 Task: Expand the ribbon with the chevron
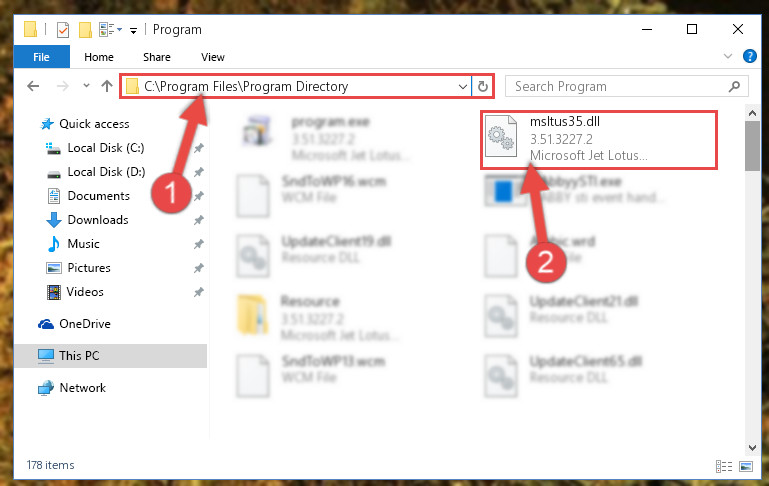728,56
